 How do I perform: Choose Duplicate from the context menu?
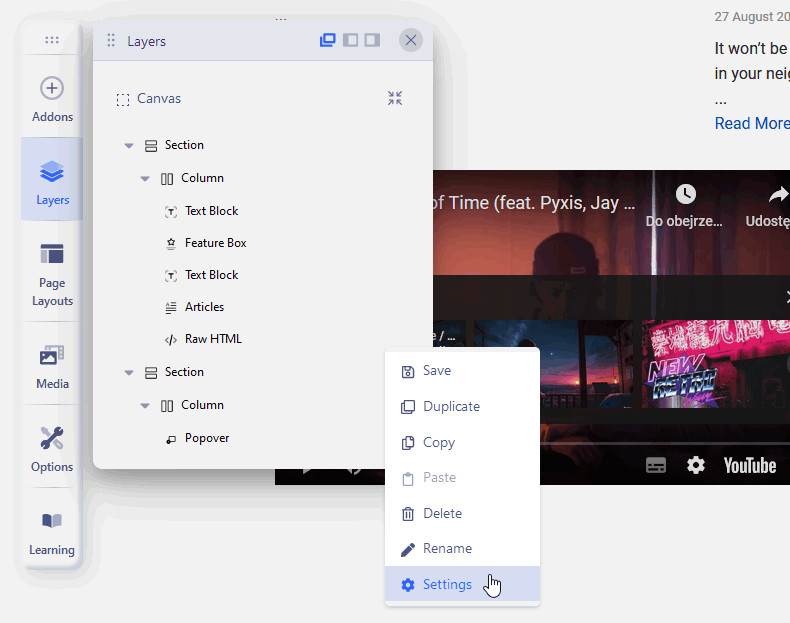(x=451, y=406)
